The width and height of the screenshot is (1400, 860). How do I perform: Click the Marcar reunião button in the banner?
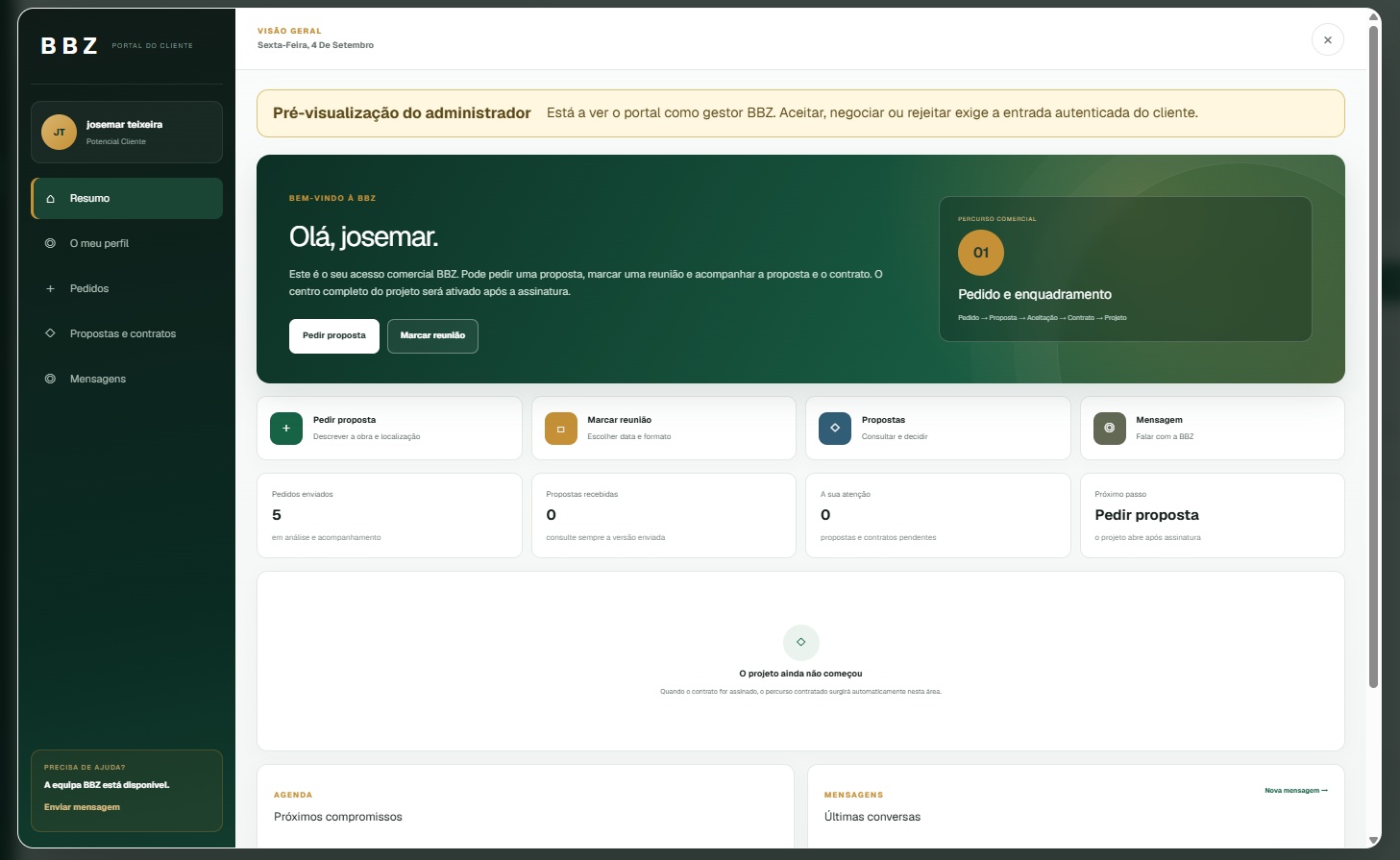(x=432, y=336)
